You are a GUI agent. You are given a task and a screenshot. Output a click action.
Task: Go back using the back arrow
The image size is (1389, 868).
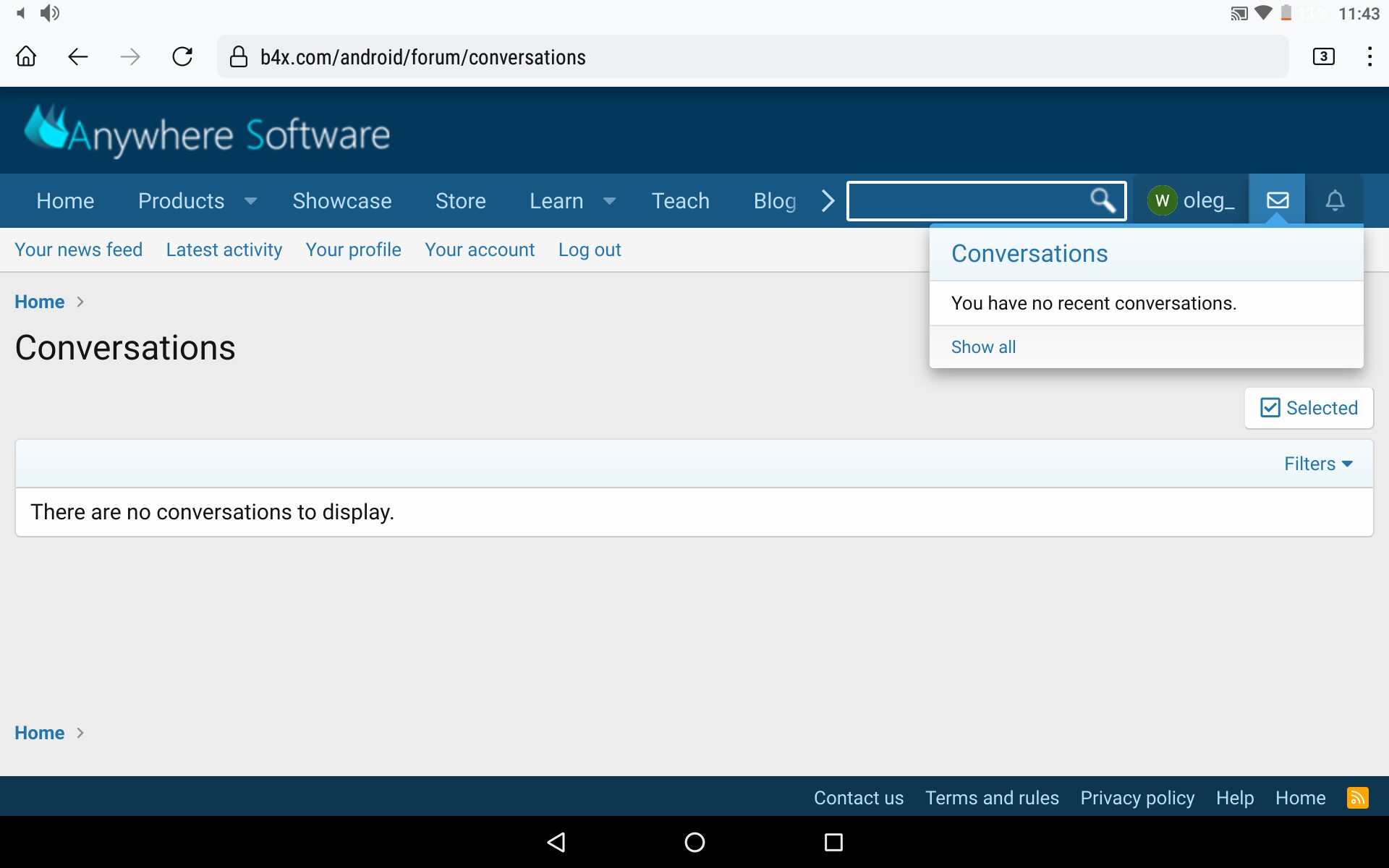coord(77,56)
